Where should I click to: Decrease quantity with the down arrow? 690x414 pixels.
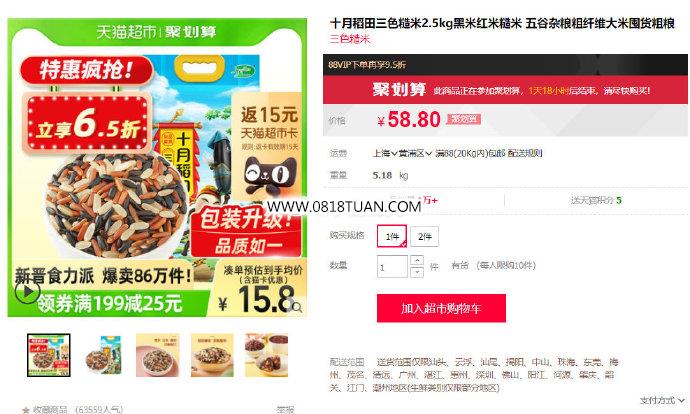coord(417,272)
